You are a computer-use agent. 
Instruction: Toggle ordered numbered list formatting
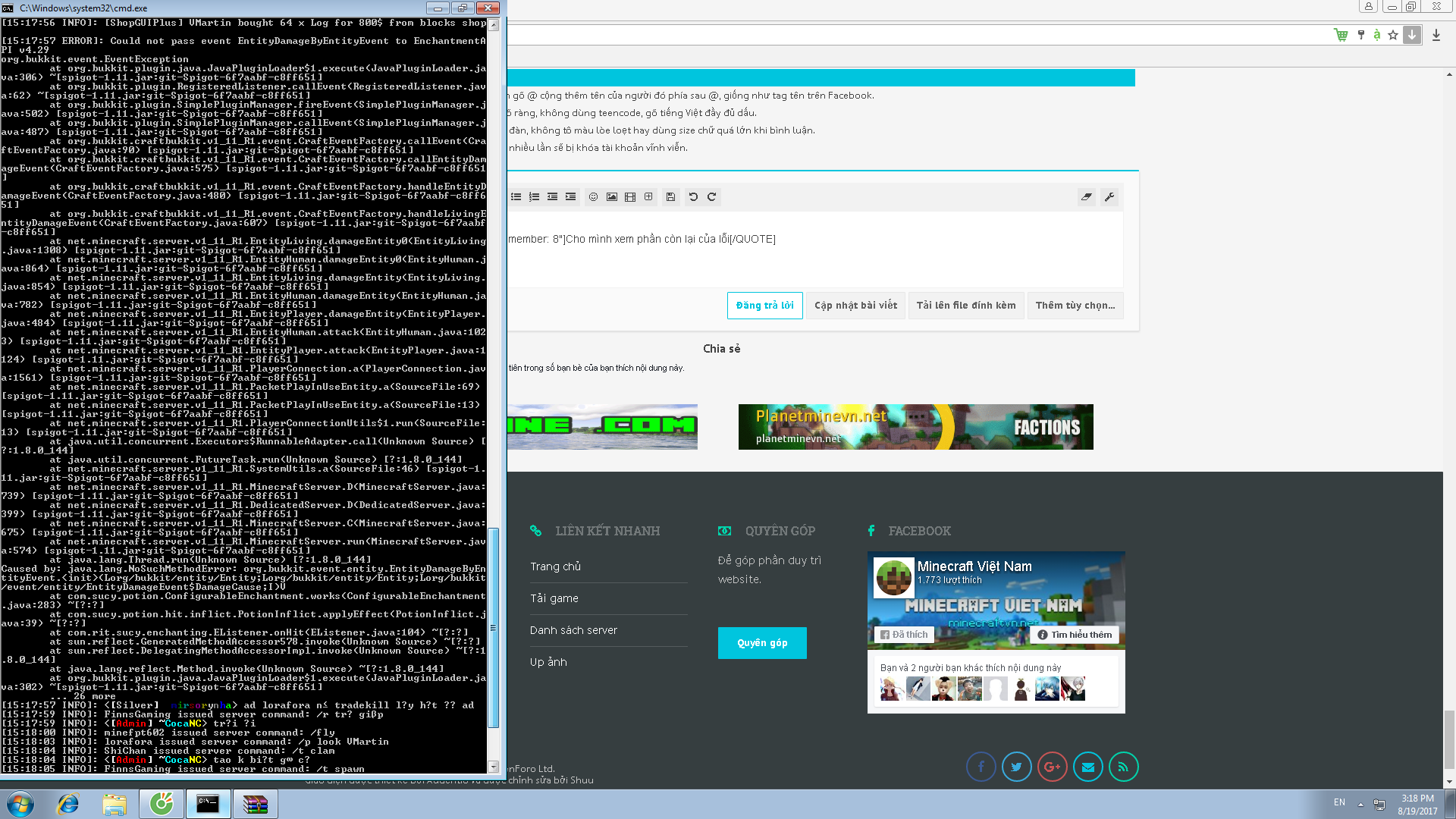click(535, 197)
